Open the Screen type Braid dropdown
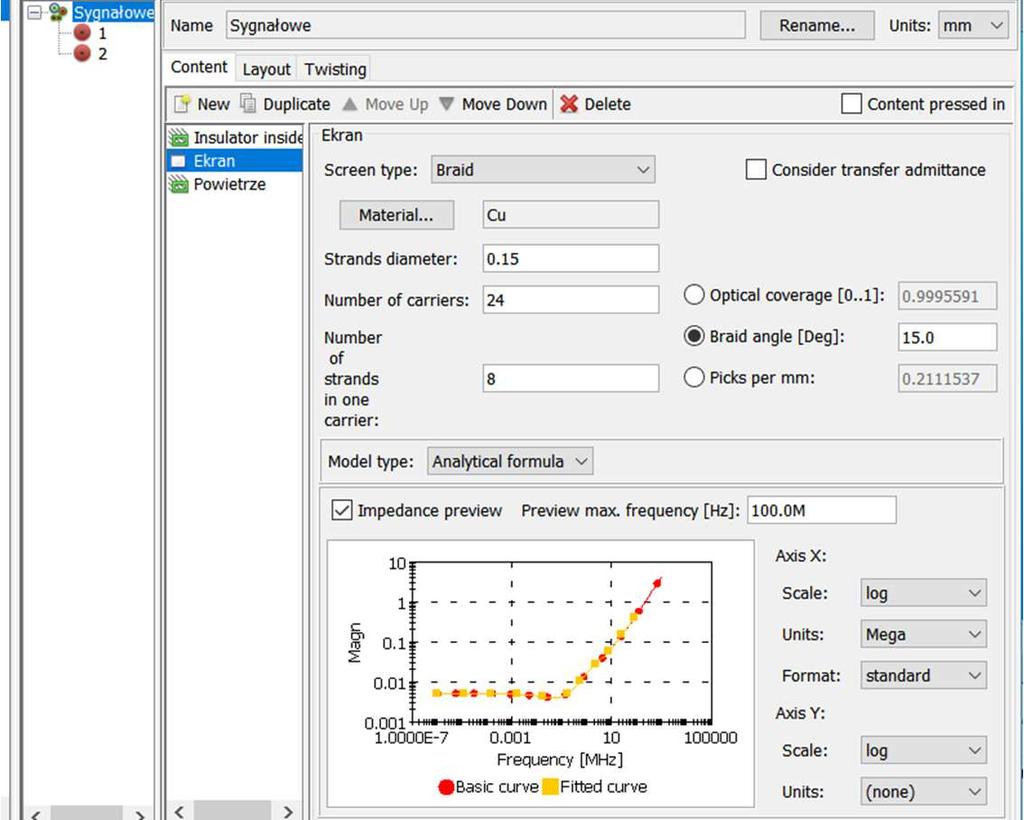1024x820 pixels. (543, 170)
